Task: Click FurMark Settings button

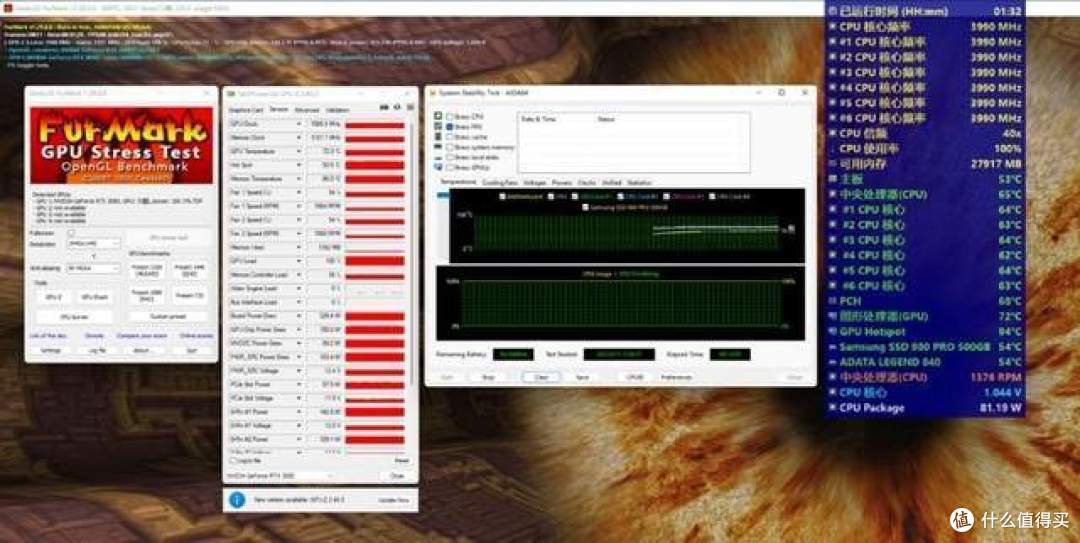Action: [50, 350]
